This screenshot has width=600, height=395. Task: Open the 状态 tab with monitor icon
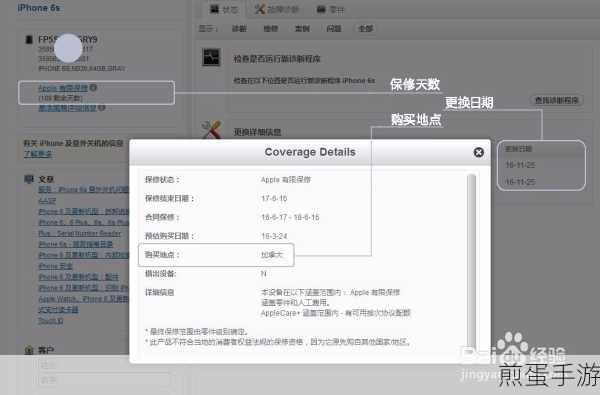pyautogui.click(x=225, y=10)
